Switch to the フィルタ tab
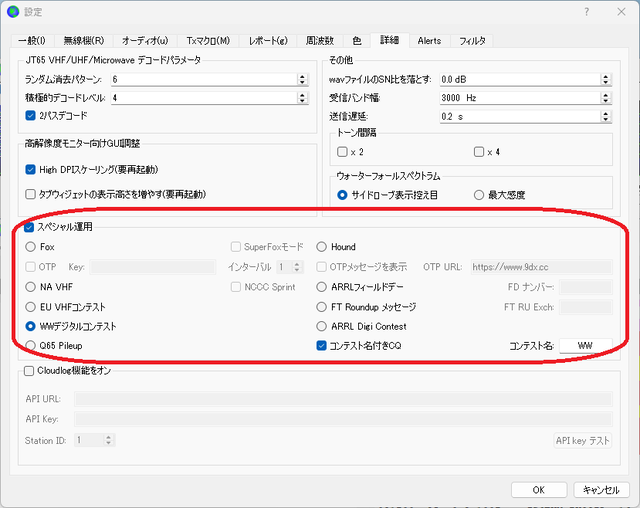Screen dimensions: 640x508 [x=472, y=41]
